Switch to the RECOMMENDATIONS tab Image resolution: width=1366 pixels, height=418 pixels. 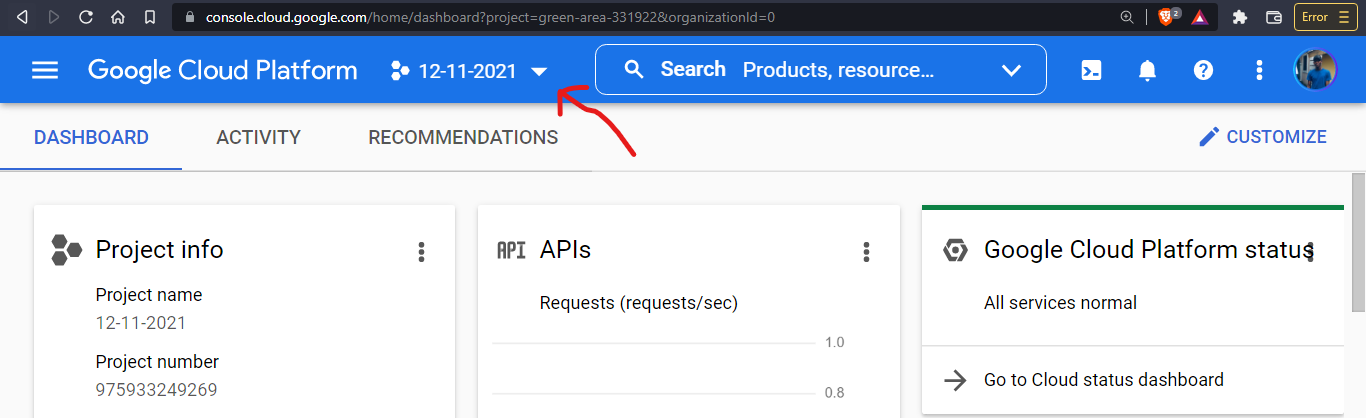coord(463,138)
